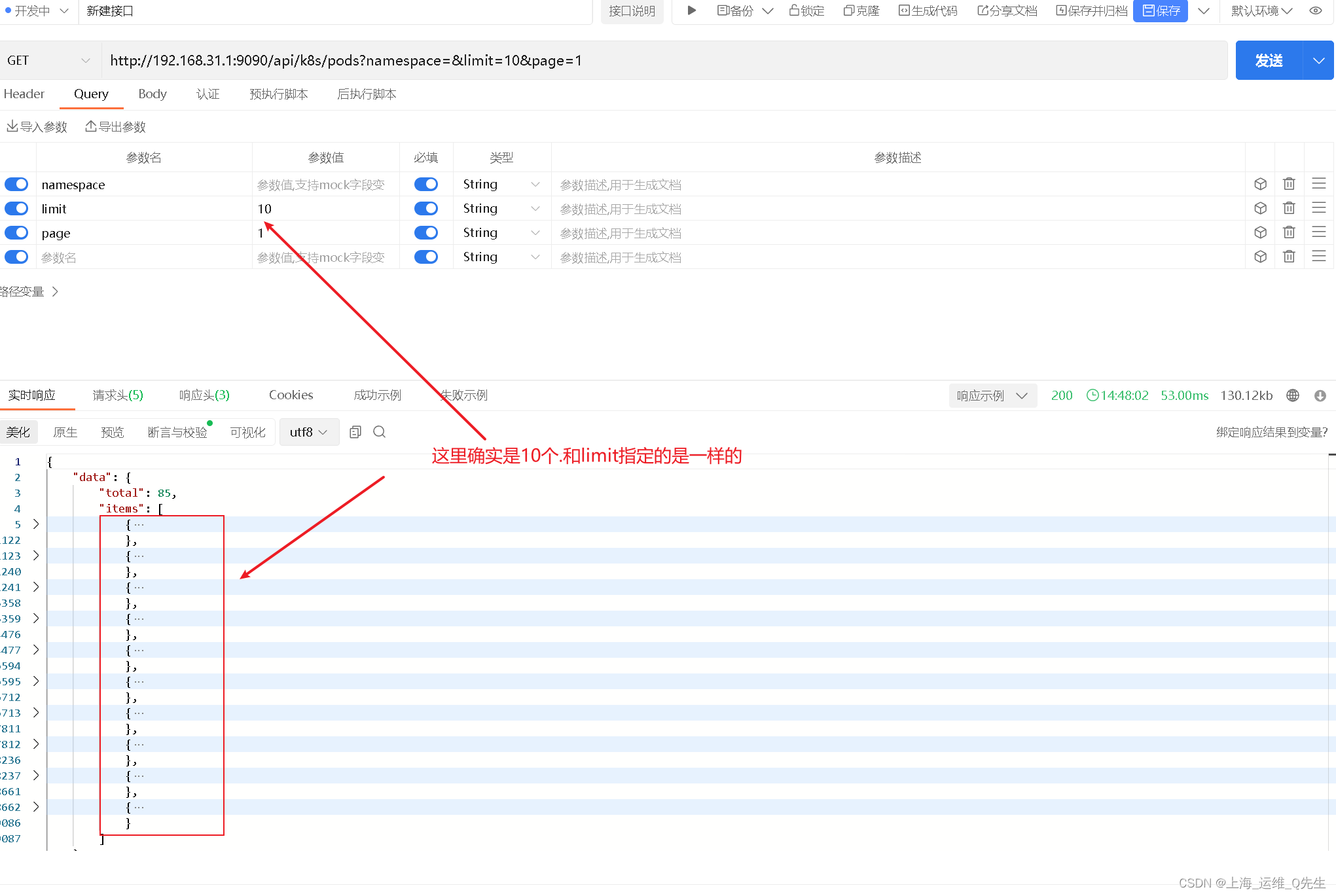The height and width of the screenshot is (896, 1336).
Task: Switch to the Header tab
Action: click(x=24, y=94)
